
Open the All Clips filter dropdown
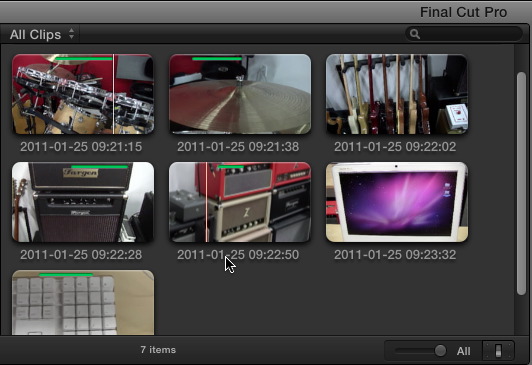coord(42,34)
